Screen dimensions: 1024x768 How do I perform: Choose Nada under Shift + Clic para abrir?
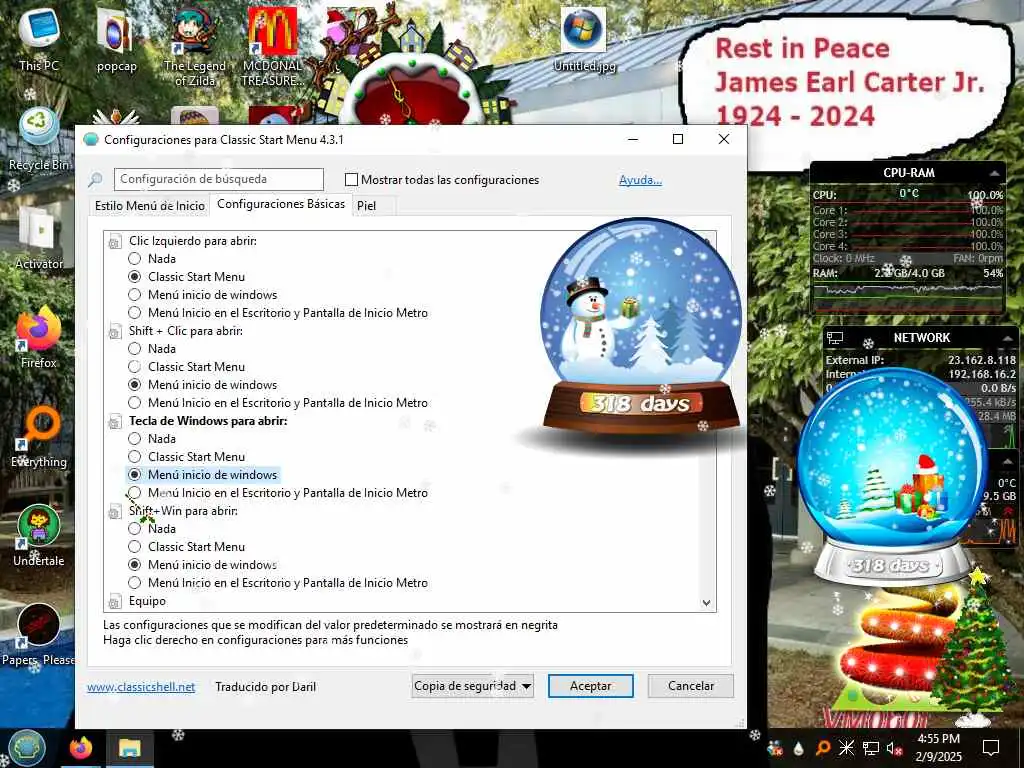pos(135,349)
